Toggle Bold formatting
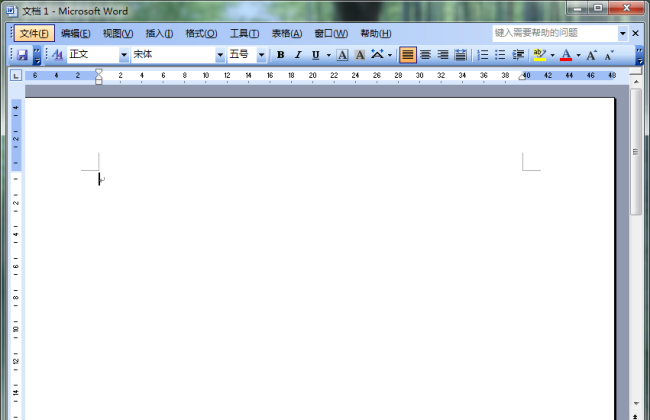This screenshot has width=650, height=420. pyautogui.click(x=280, y=55)
